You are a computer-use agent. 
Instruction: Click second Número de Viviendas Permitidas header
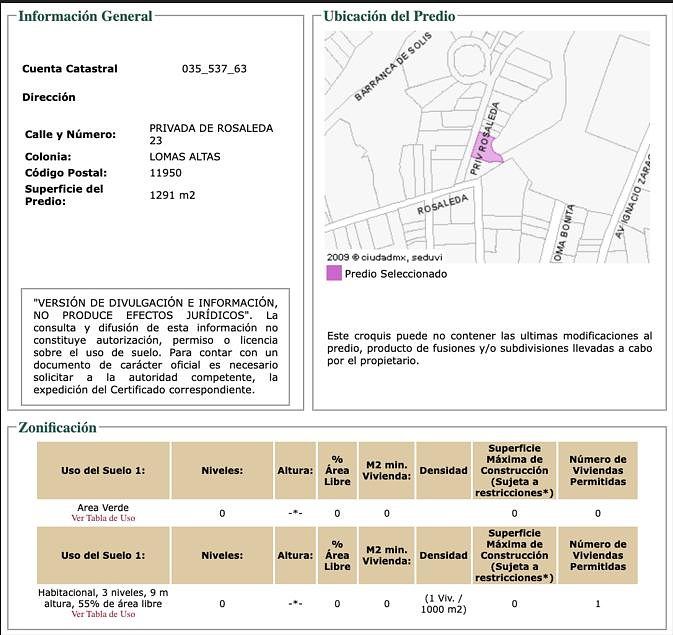(x=598, y=556)
